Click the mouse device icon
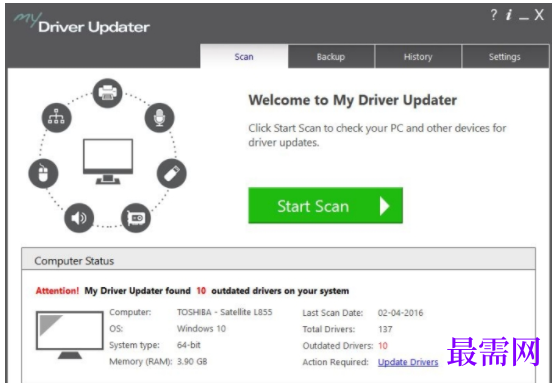Viewport: 559px width, 383px height. point(43,174)
